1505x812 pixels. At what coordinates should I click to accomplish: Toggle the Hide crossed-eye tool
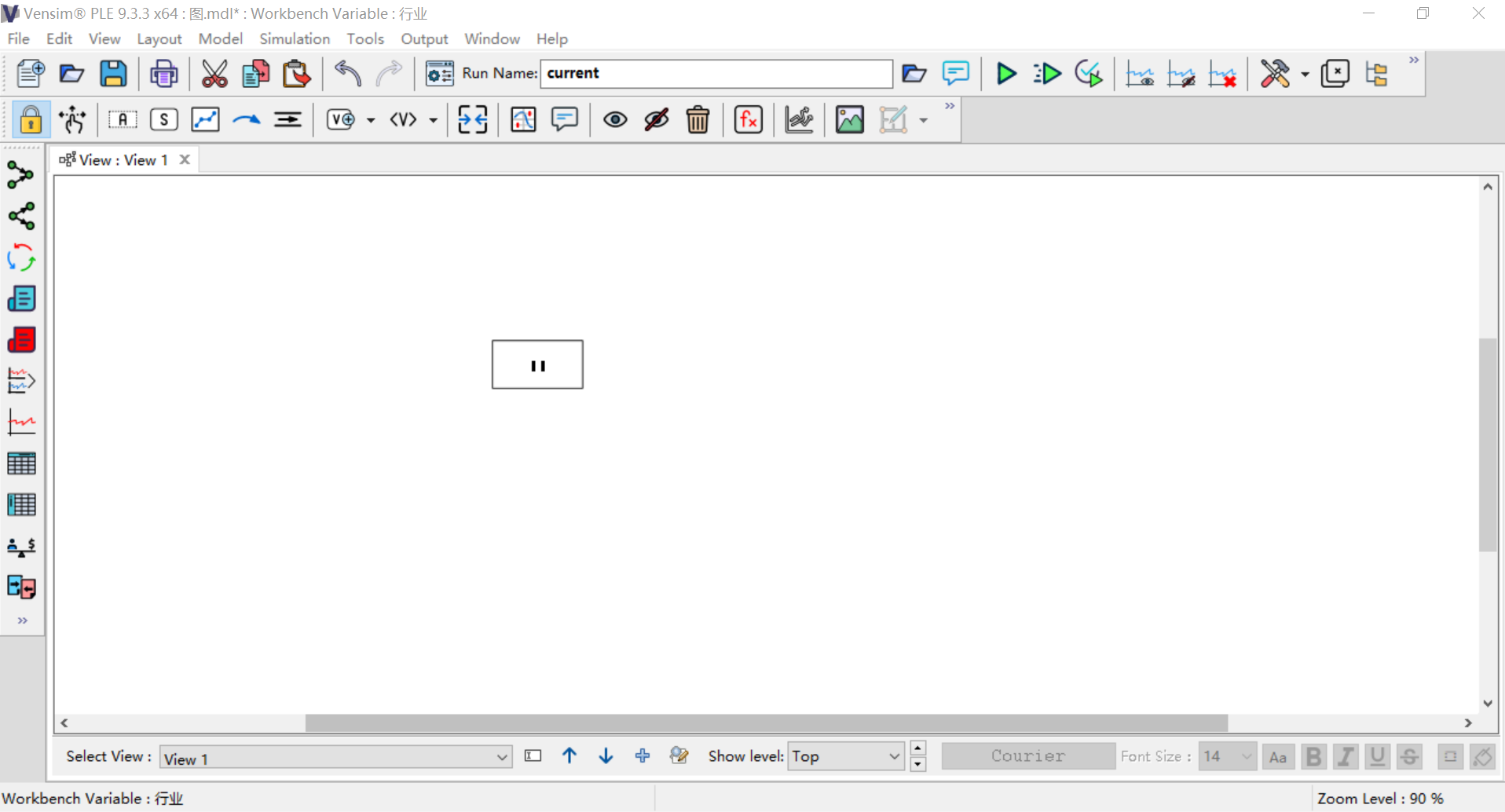point(657,120)
